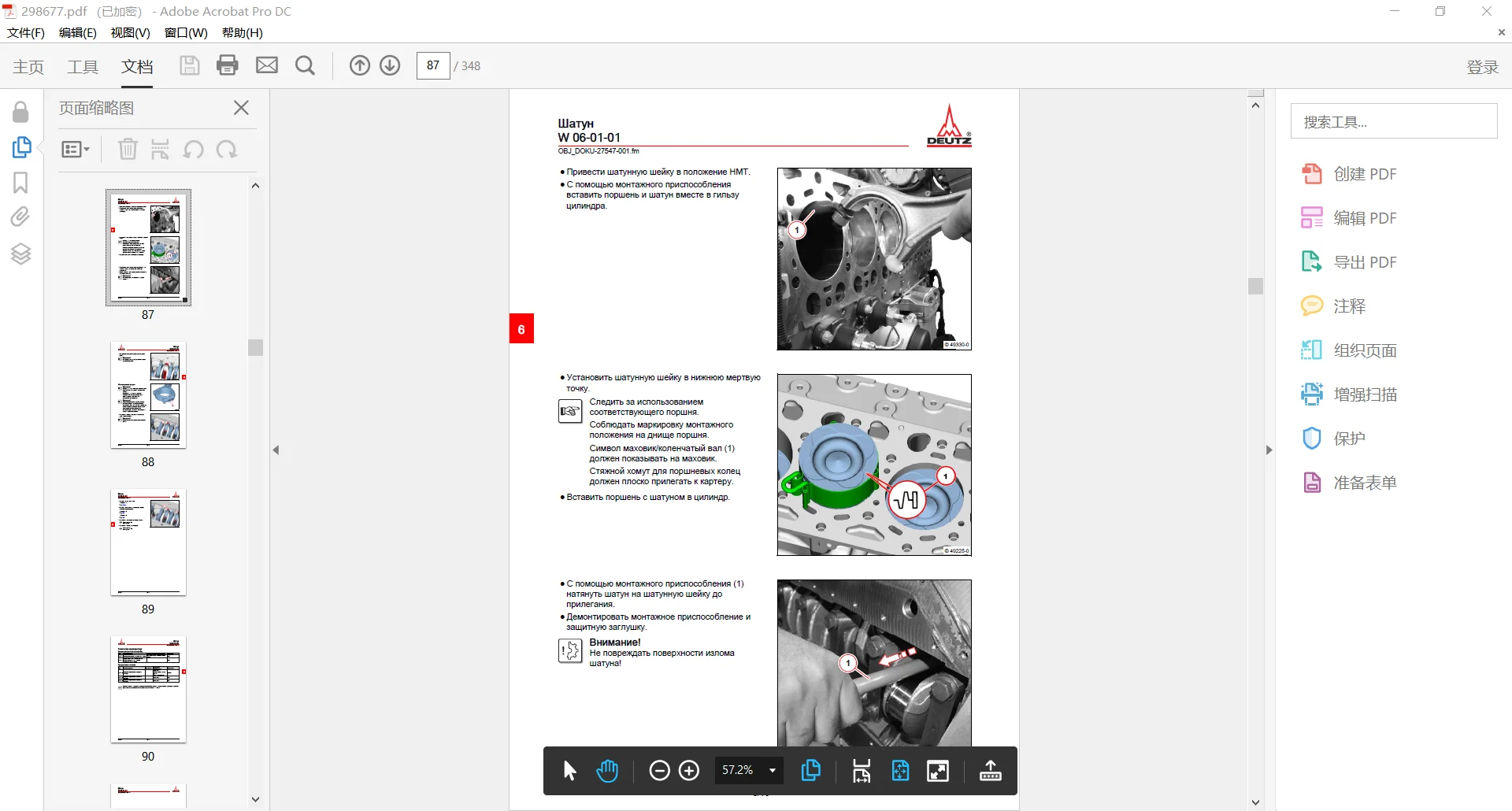
Task: Toggle the page thumbnails panel icon
Action: (21, 147)
